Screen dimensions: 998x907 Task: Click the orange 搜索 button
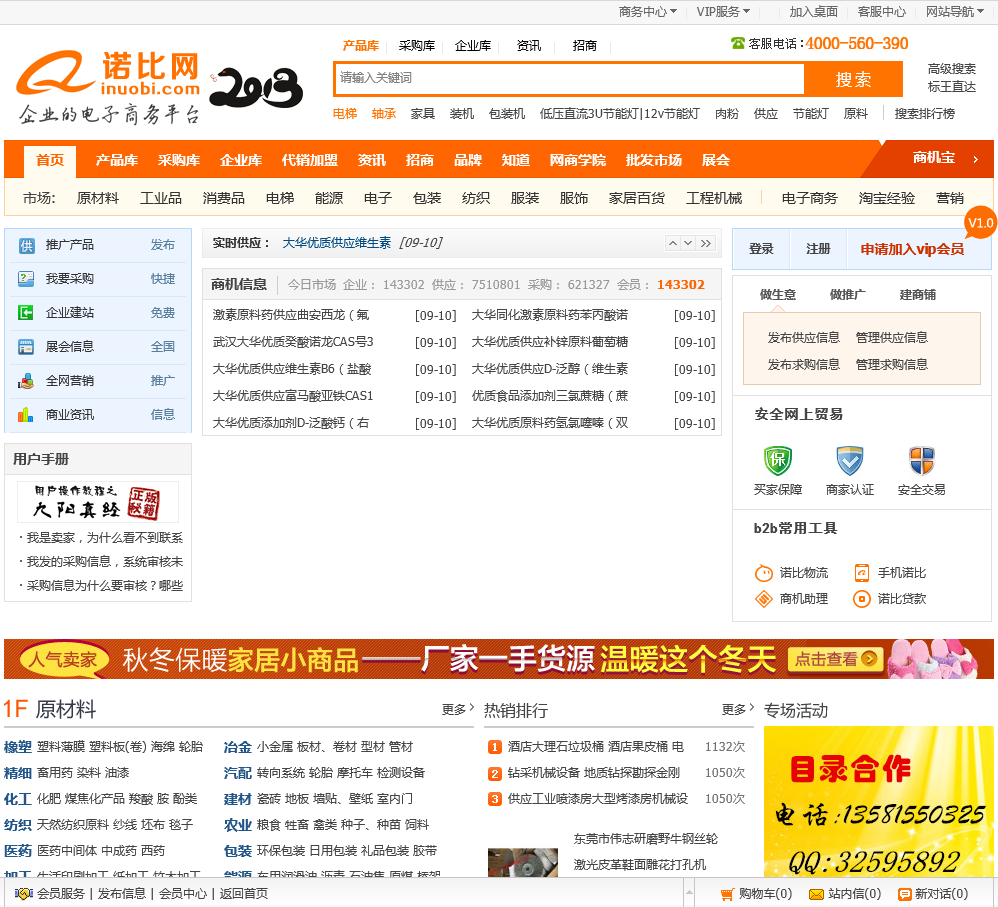point(854,80)
